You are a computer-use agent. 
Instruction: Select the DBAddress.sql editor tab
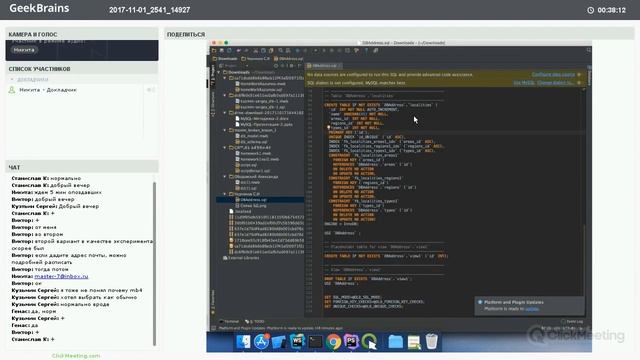324,65
